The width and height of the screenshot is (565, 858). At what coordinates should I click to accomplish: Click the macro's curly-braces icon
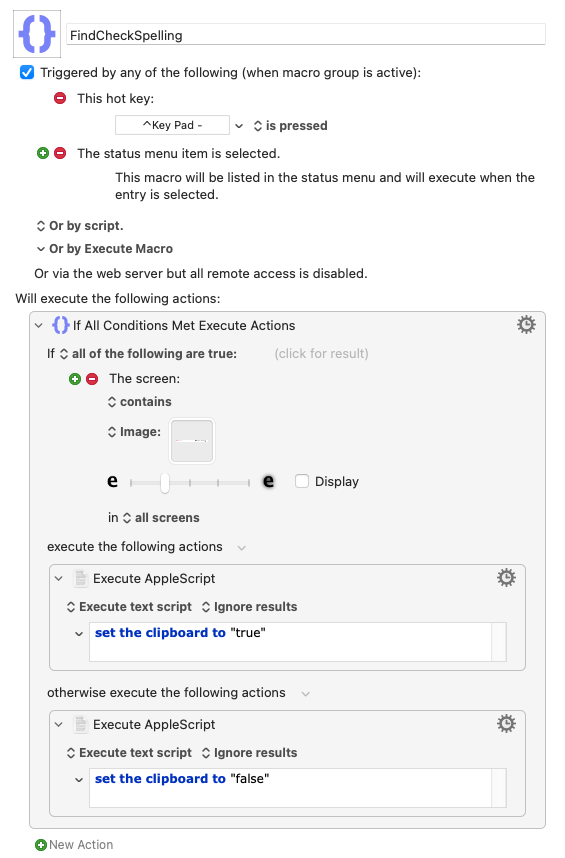click(37, 34)
